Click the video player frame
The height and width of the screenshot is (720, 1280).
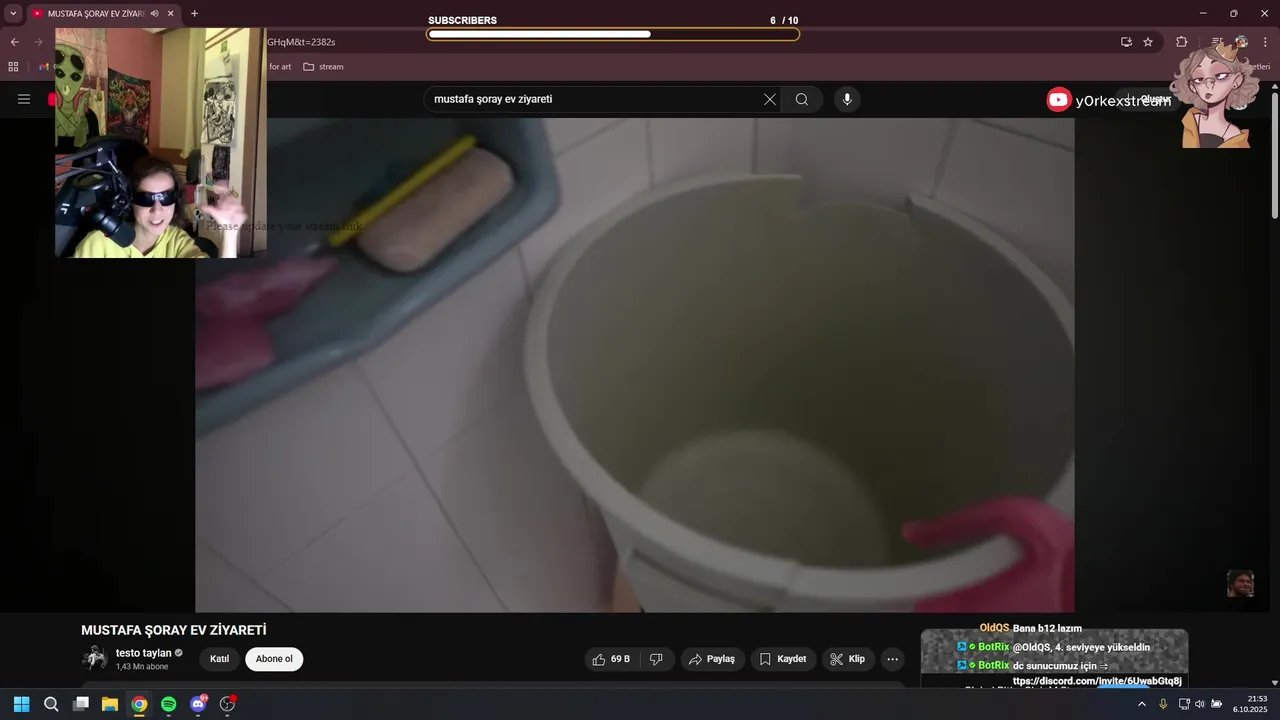click(x=635, y=365)
